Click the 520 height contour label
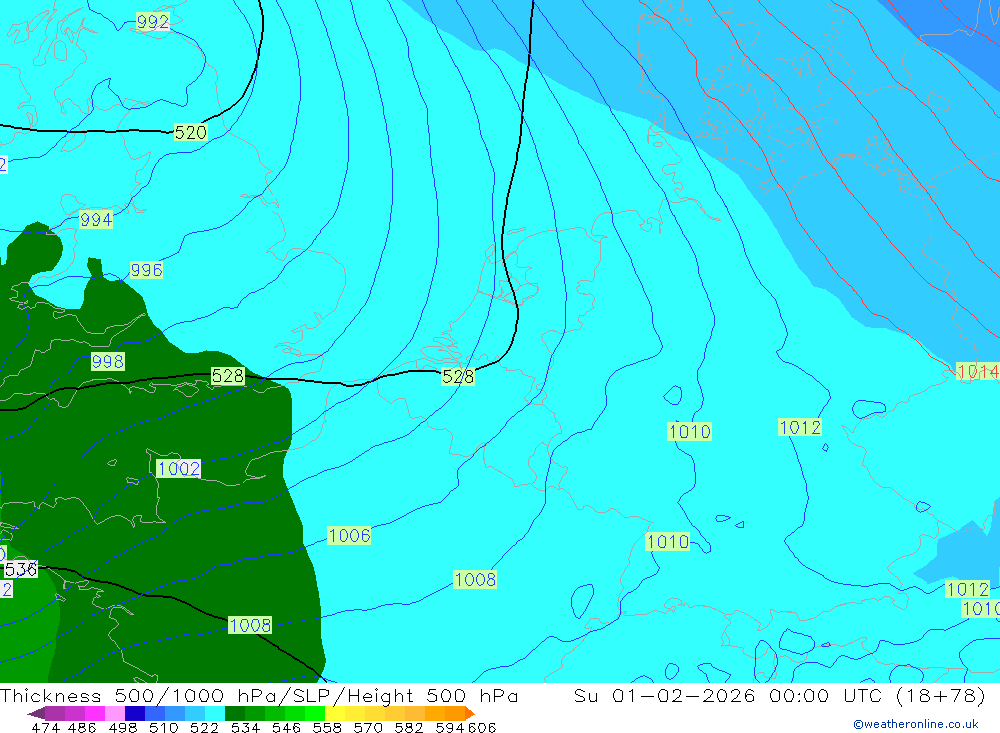The height and width of the screenshot is (733, 1000). (x=191, y=132)
